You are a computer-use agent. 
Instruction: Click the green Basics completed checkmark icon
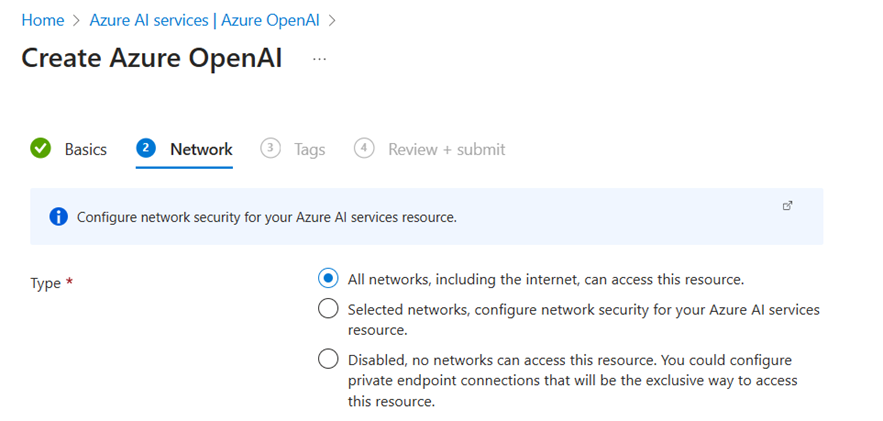pyautogui.click(x=41, y=149)
